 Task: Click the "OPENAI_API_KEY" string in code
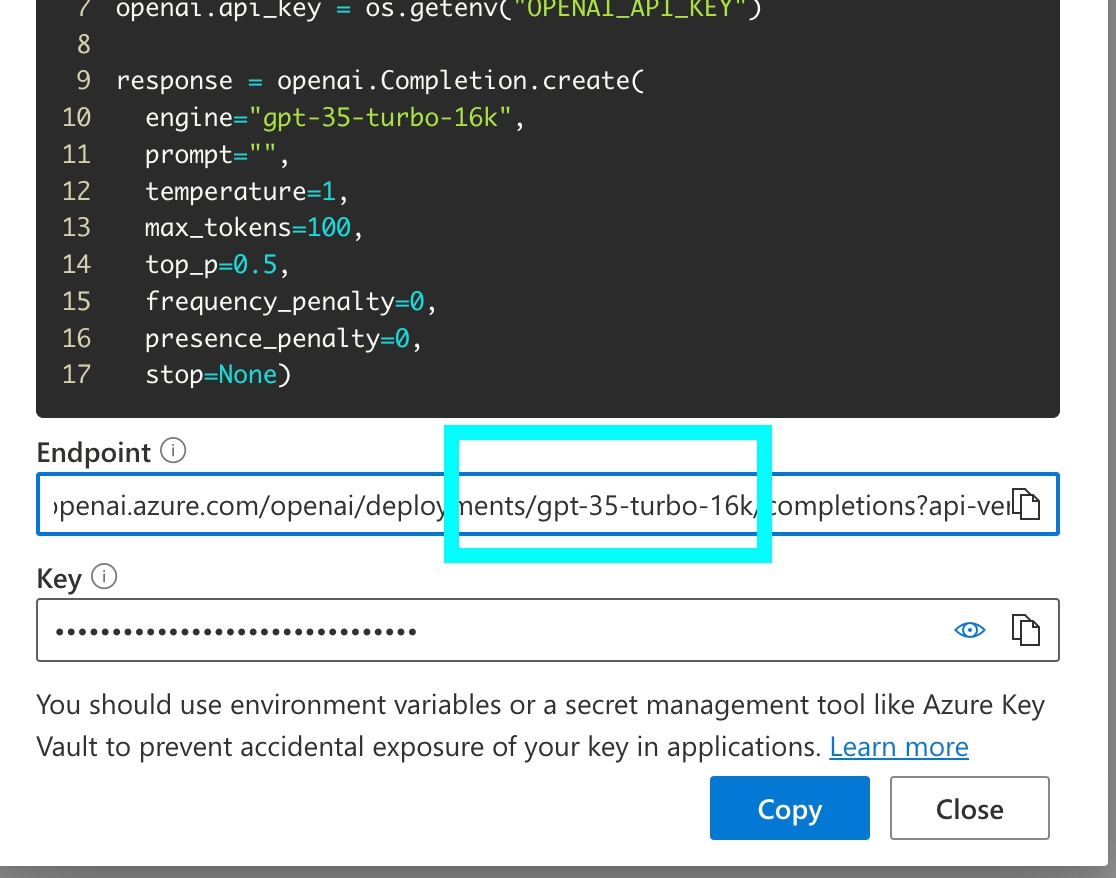[x=620, y=10]
